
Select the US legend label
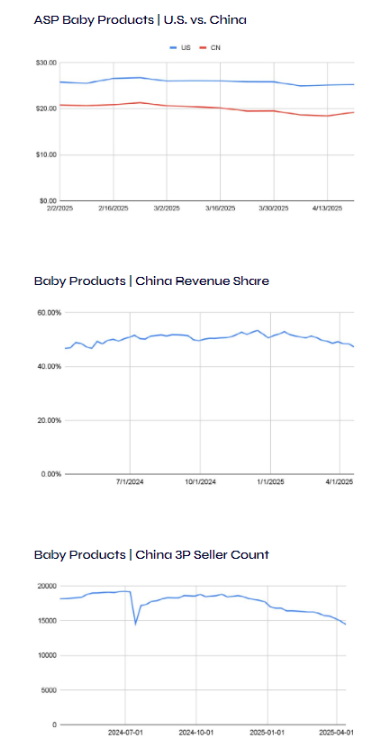pos(185,48)
